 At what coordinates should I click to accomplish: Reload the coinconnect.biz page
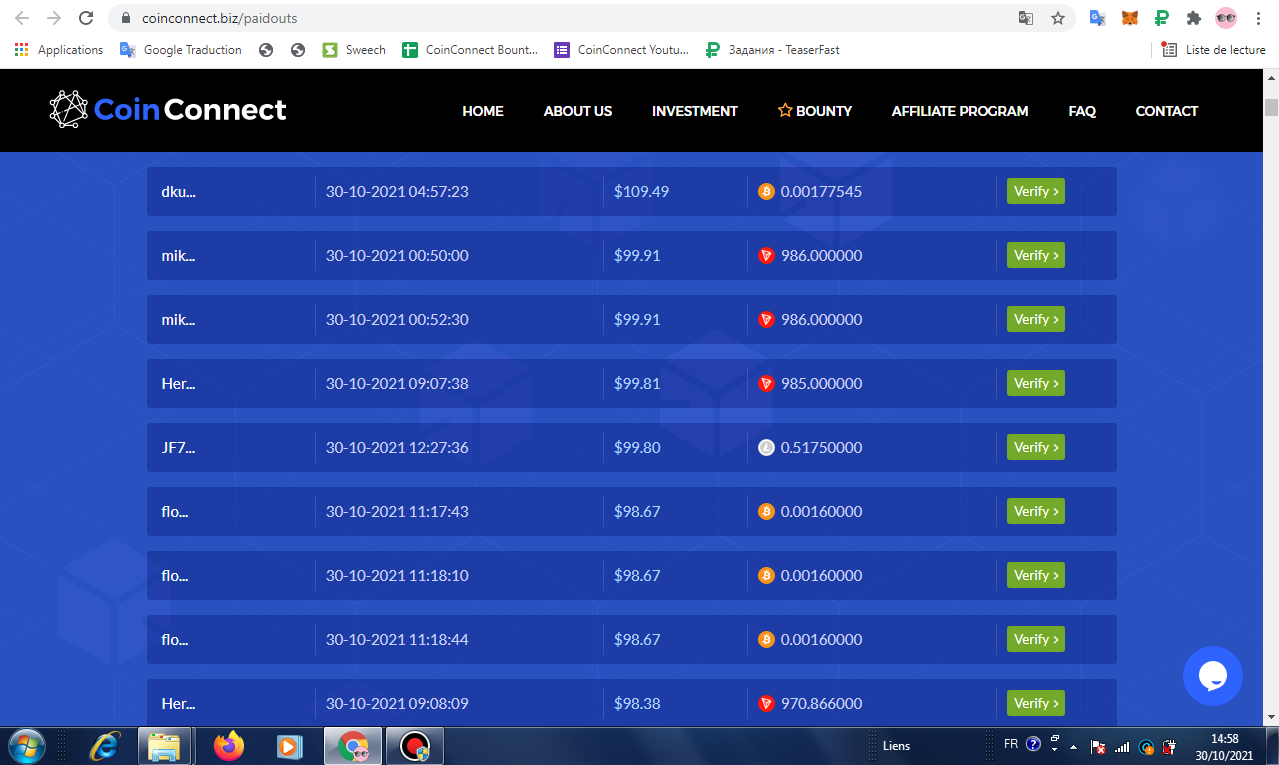[86, 18]
